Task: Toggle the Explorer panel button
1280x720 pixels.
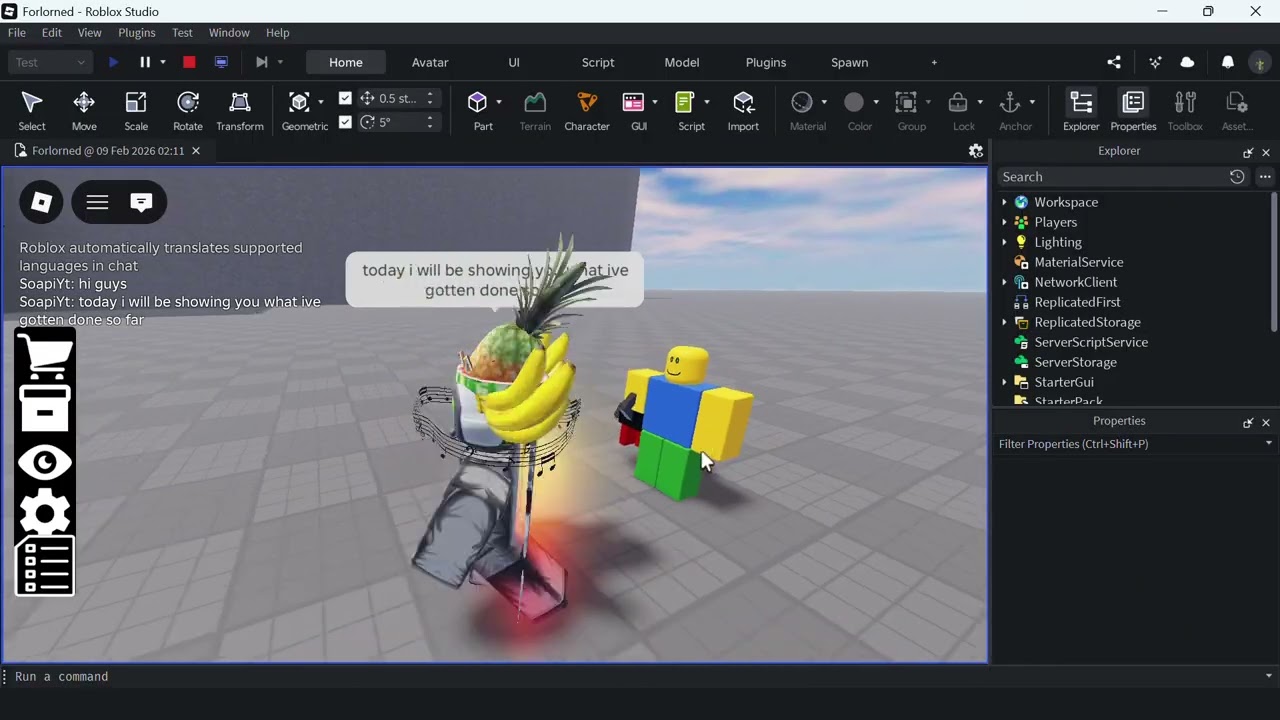Action: (1081, 111)
